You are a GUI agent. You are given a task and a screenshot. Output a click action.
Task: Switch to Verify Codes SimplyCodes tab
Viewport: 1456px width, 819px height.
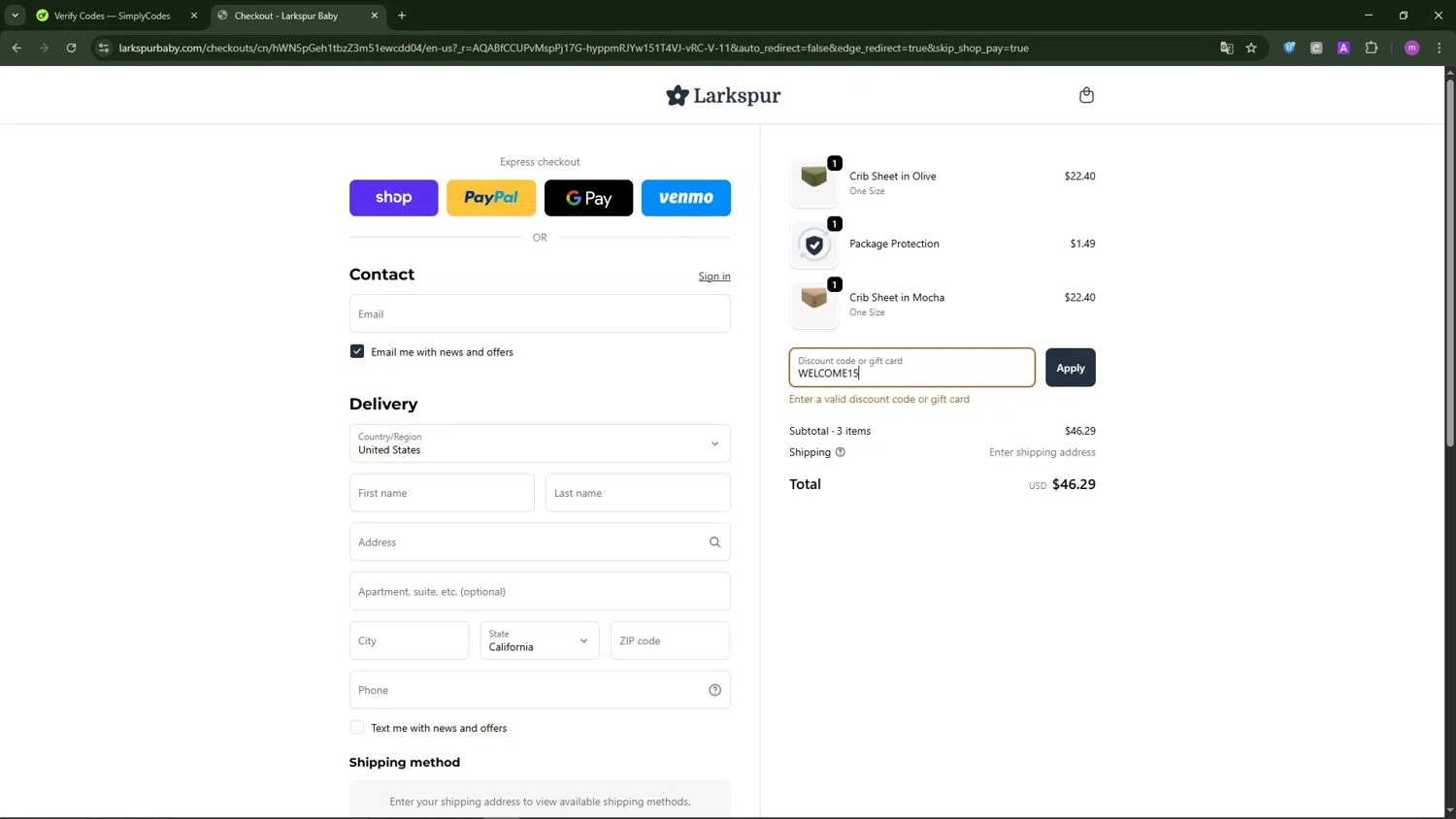112,16
